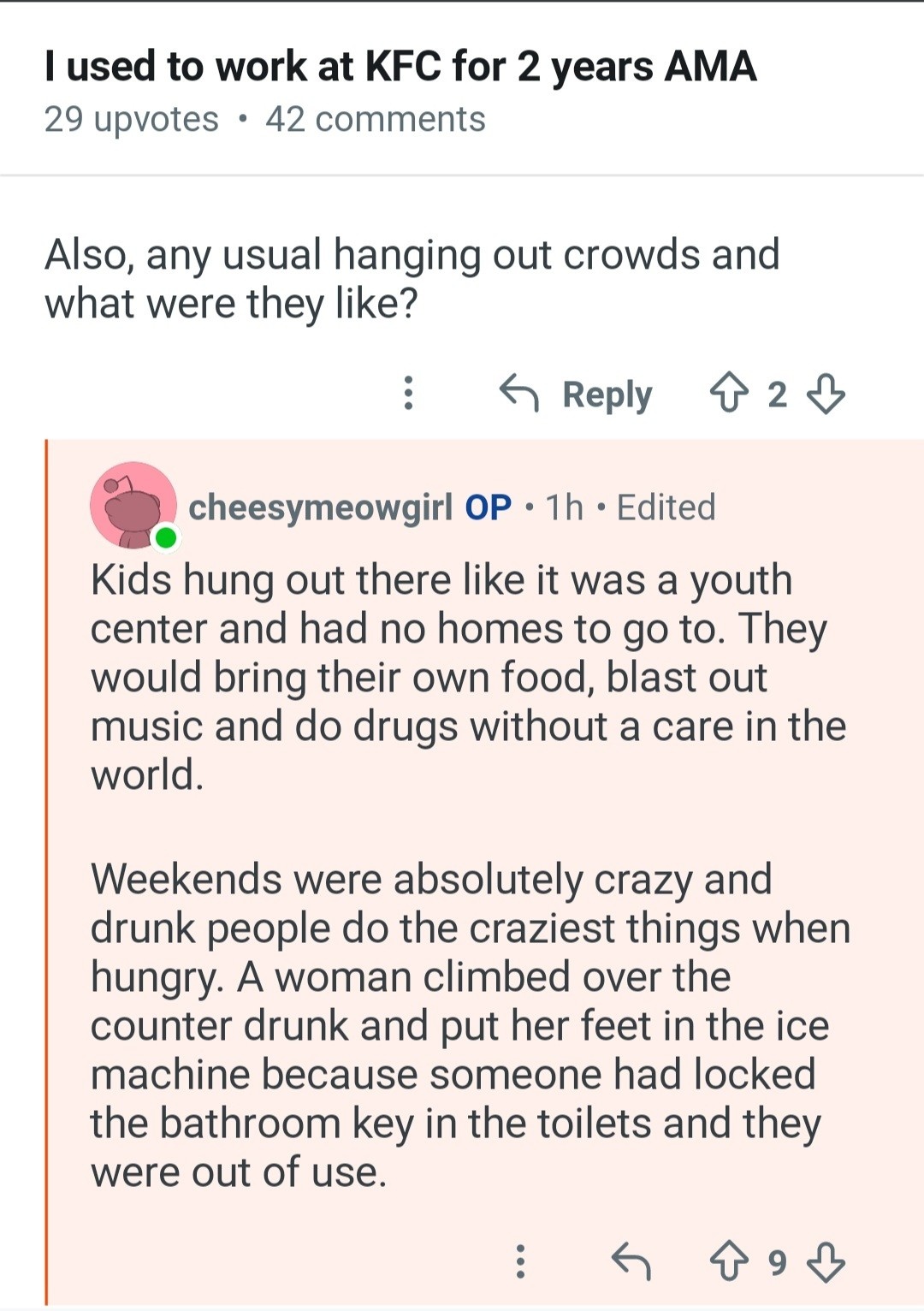The height and width of the screenshot is (1311, 924).
Task: Tap the 29 upvotes count
Action: (132, 120)
